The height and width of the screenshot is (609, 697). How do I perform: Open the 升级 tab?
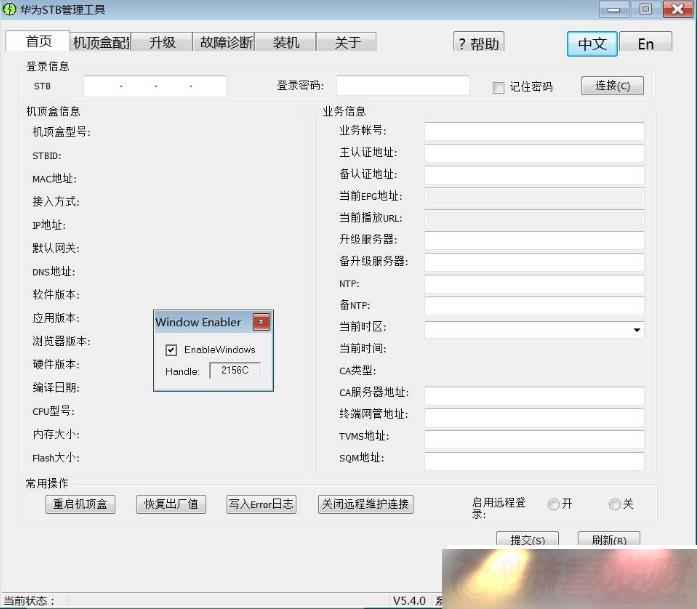162,42
